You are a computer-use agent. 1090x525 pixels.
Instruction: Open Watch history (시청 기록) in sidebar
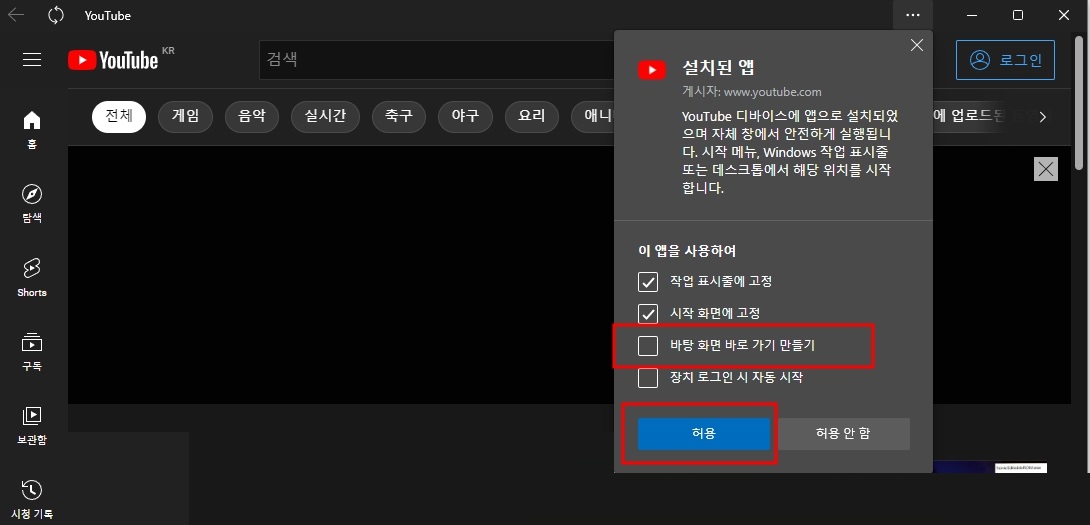pos(32,499)
